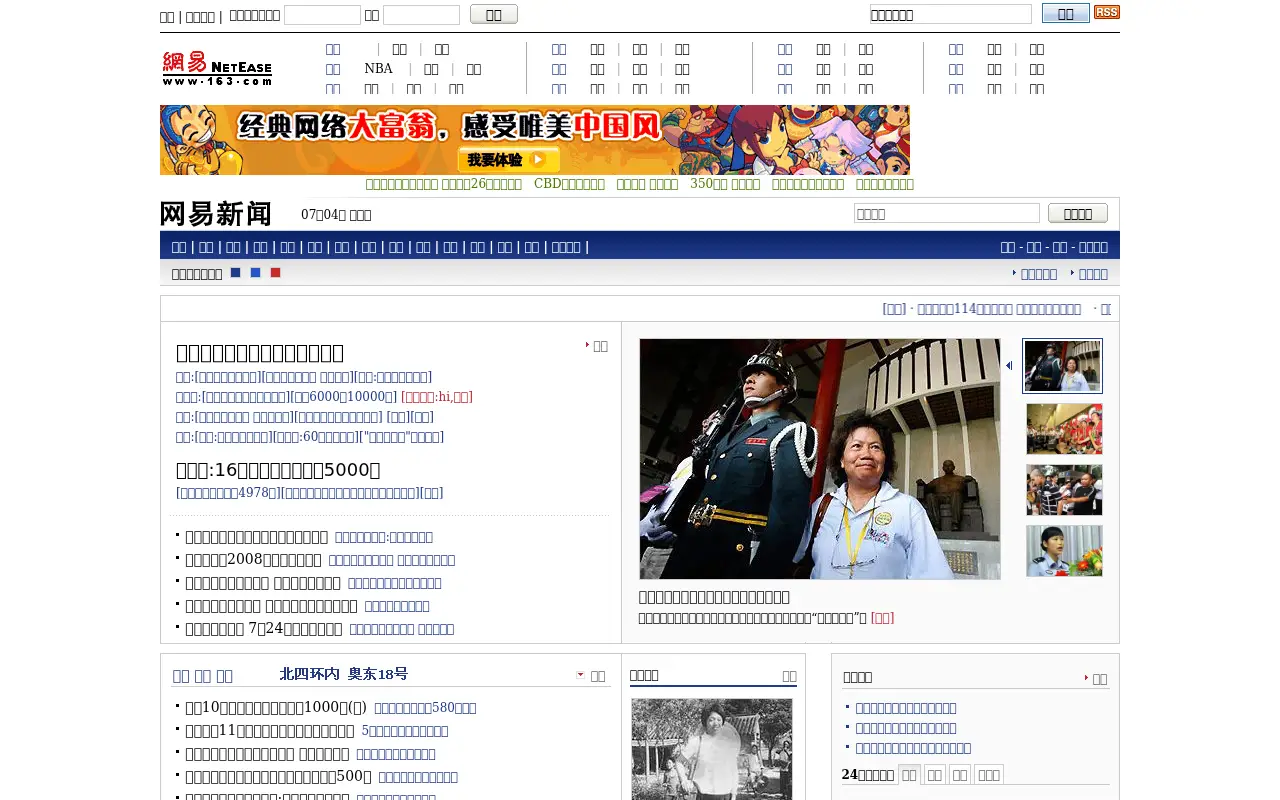Select the dark navy theme color square
Screen dimensions: 1280x800
click(235, 272)
